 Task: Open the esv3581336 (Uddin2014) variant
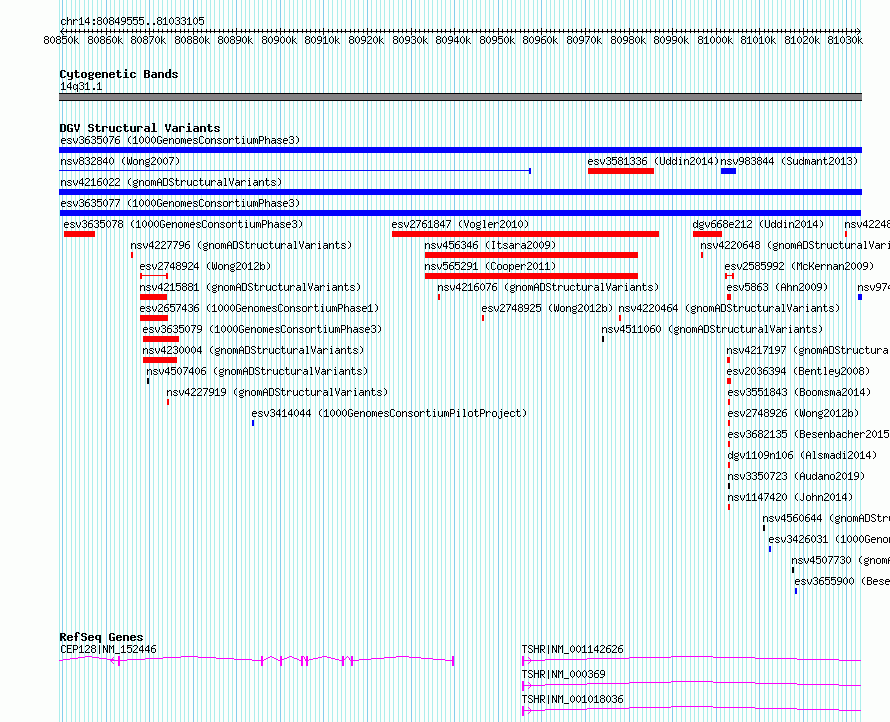click(x=653, y=161)
